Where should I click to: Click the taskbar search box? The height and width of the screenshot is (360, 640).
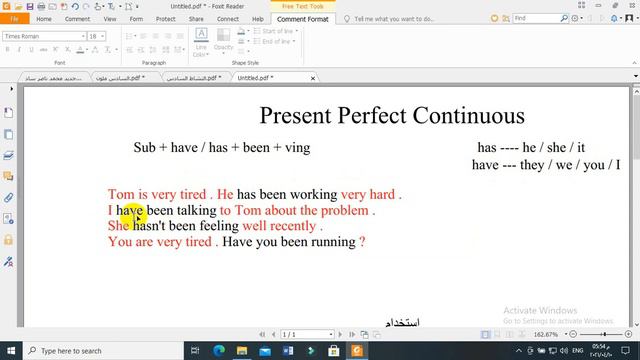(103, 351)
